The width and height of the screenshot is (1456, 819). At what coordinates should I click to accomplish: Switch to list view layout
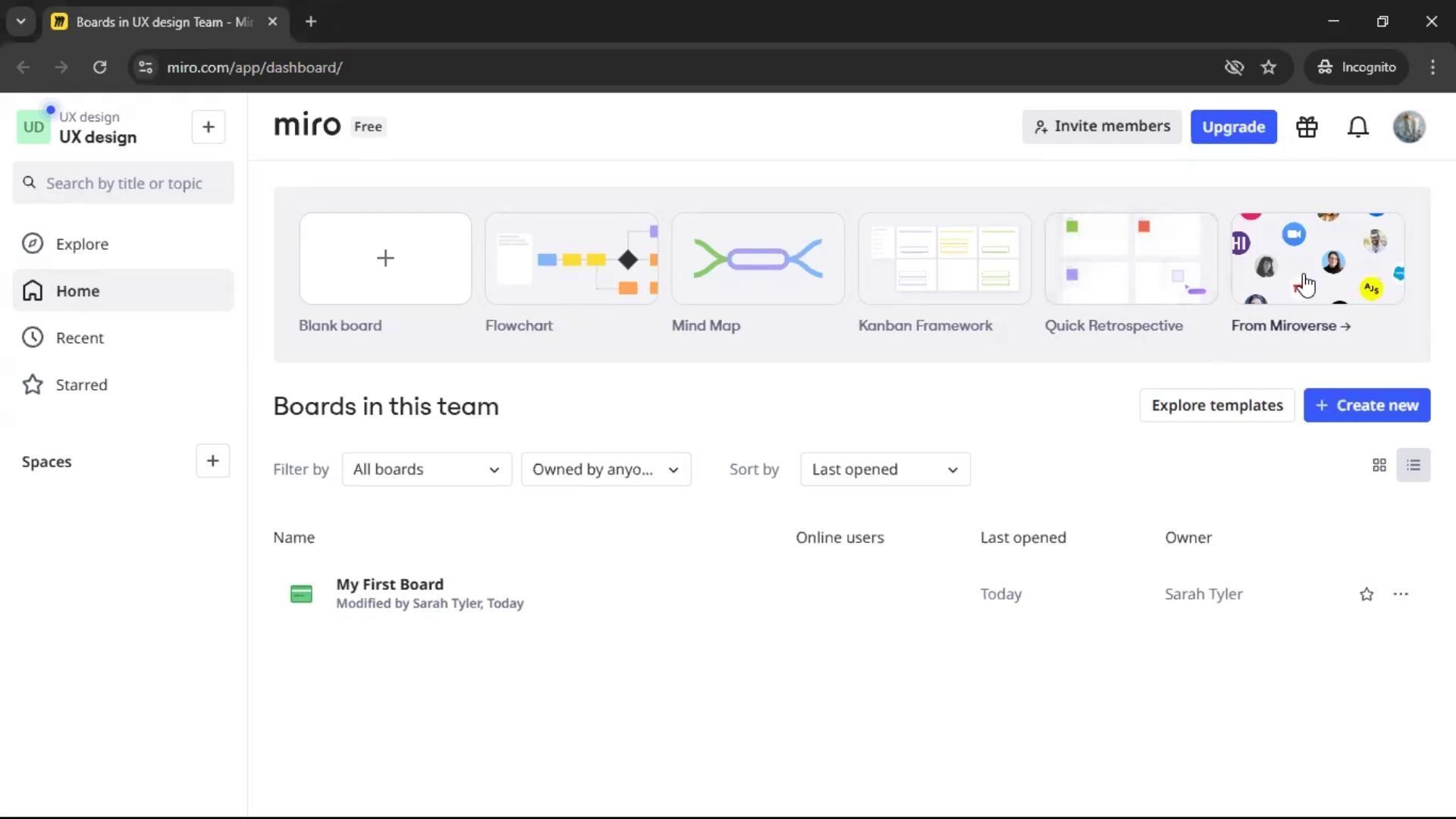(1414, 466)
